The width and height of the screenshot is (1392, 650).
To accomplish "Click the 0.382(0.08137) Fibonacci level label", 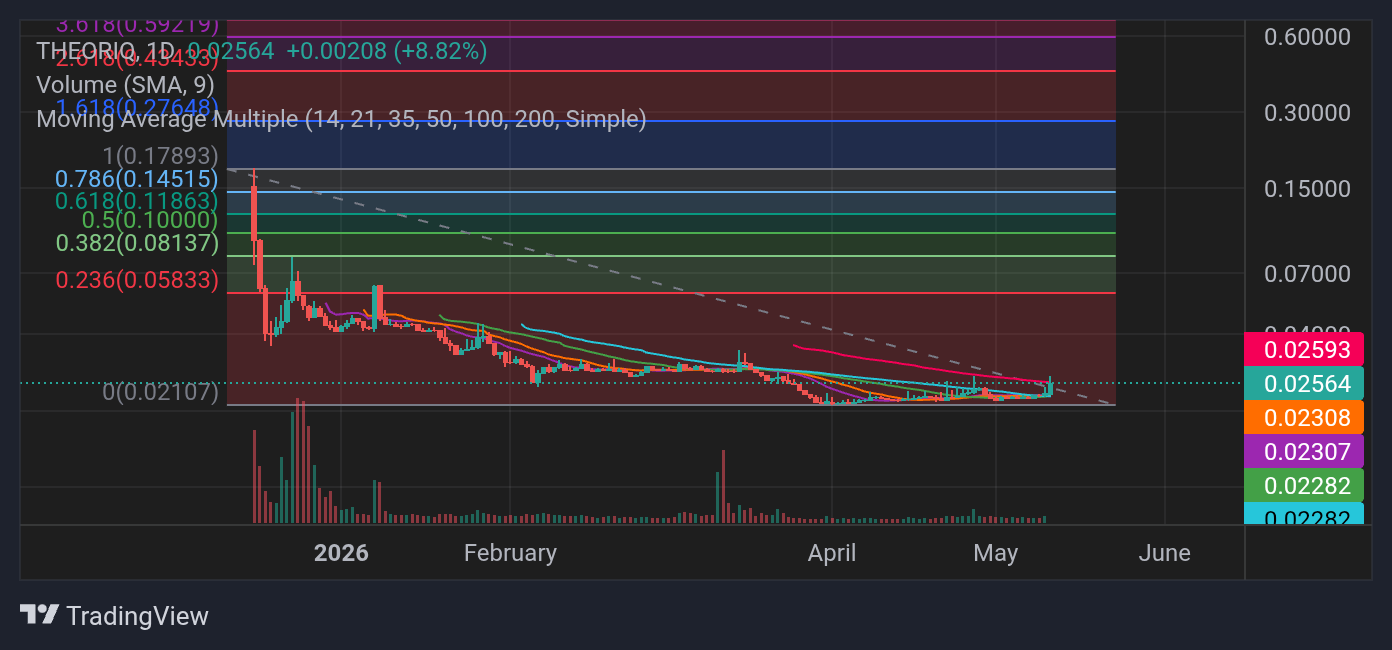I will pyautogui.click(x=137, y=243).
